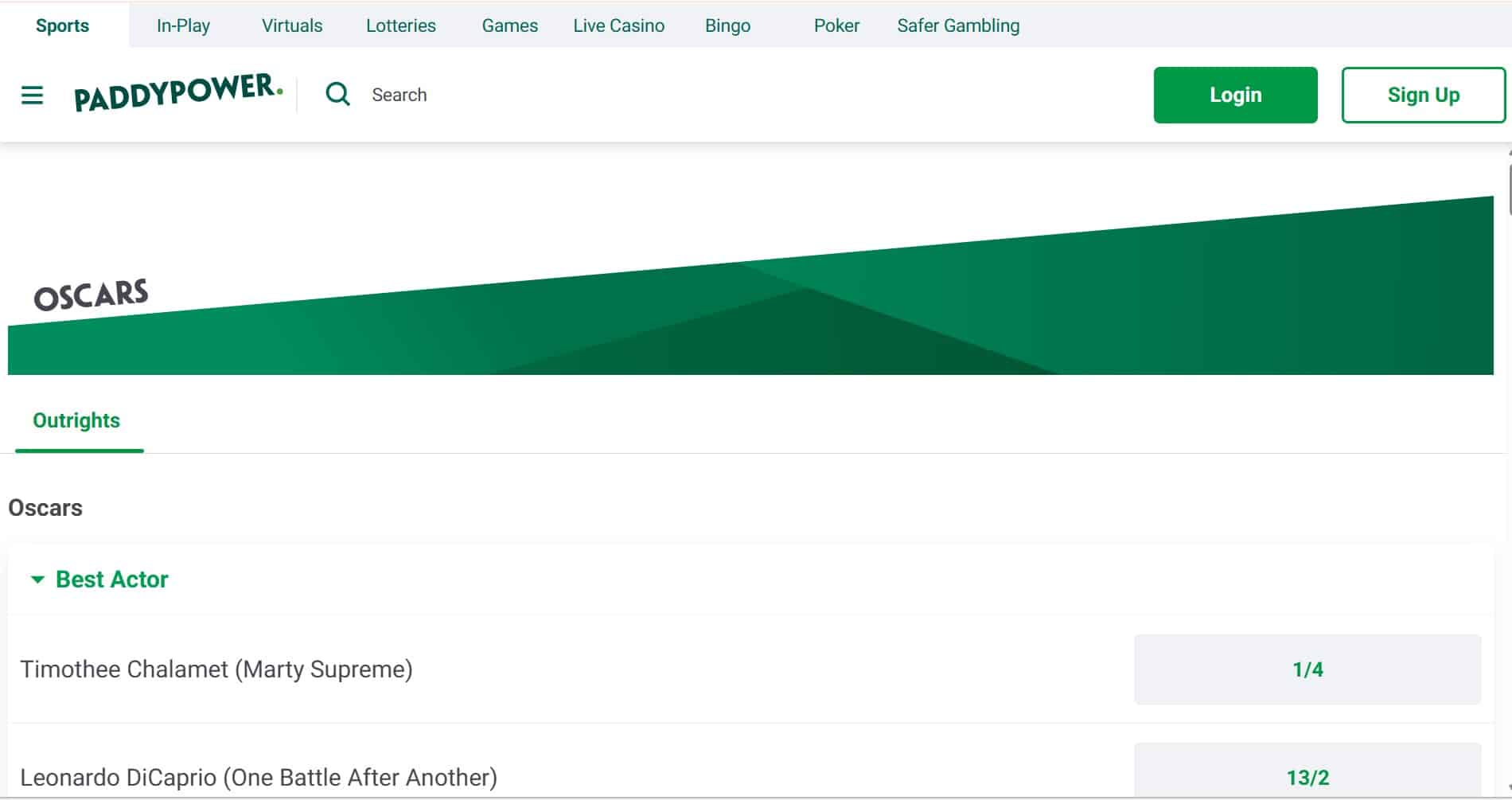Select the Outrights tab
Screen dimensions: 1512x800
[x=76, y=420]
